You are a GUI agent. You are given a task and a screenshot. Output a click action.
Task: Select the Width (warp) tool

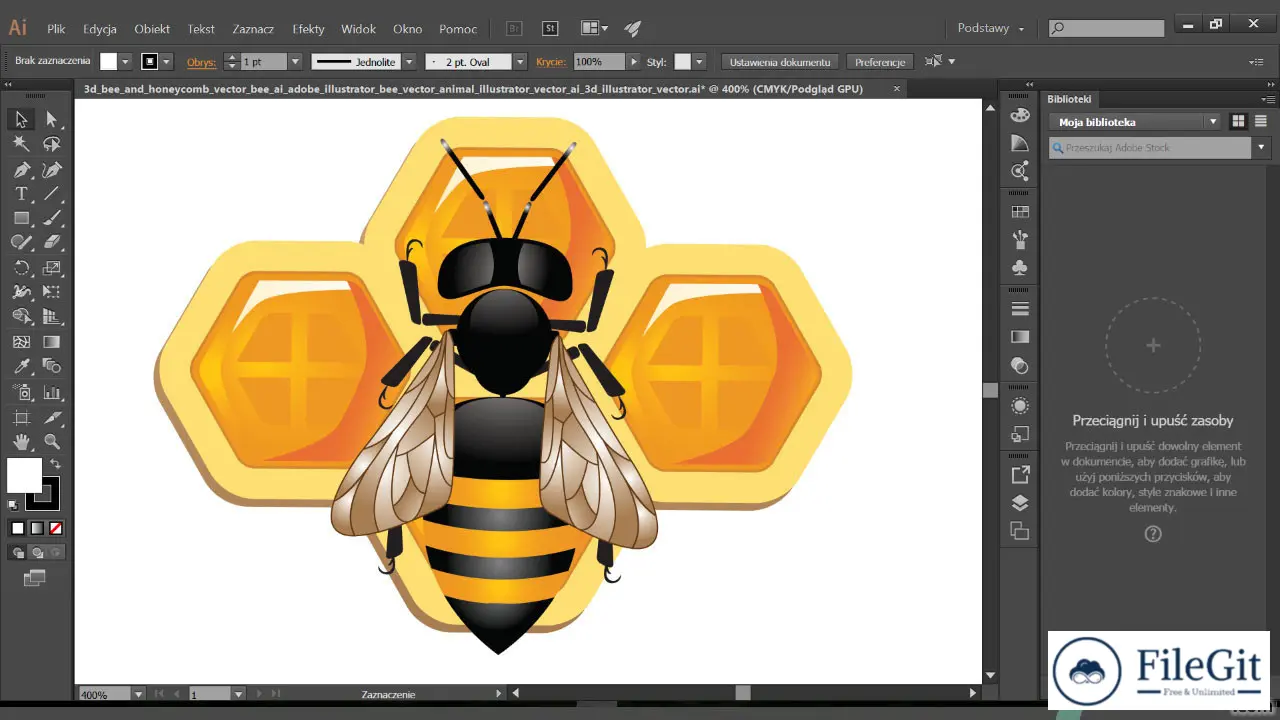click(21, 293)
